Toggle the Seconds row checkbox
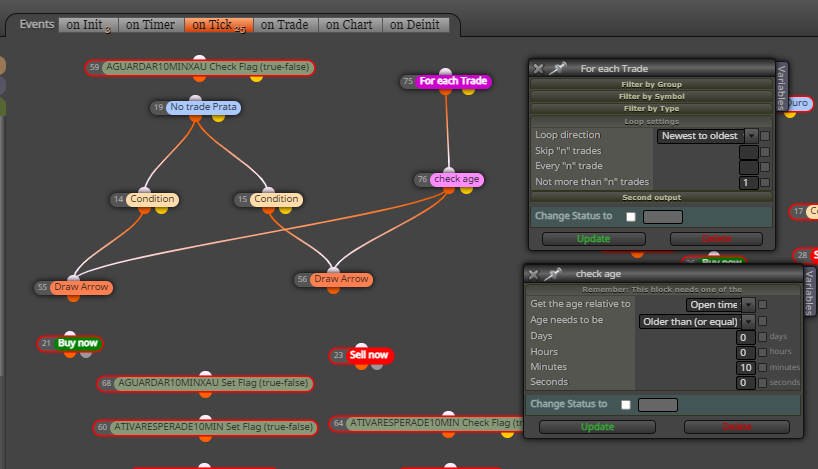Viewport: 818px width, 469px height. [762, 382]
